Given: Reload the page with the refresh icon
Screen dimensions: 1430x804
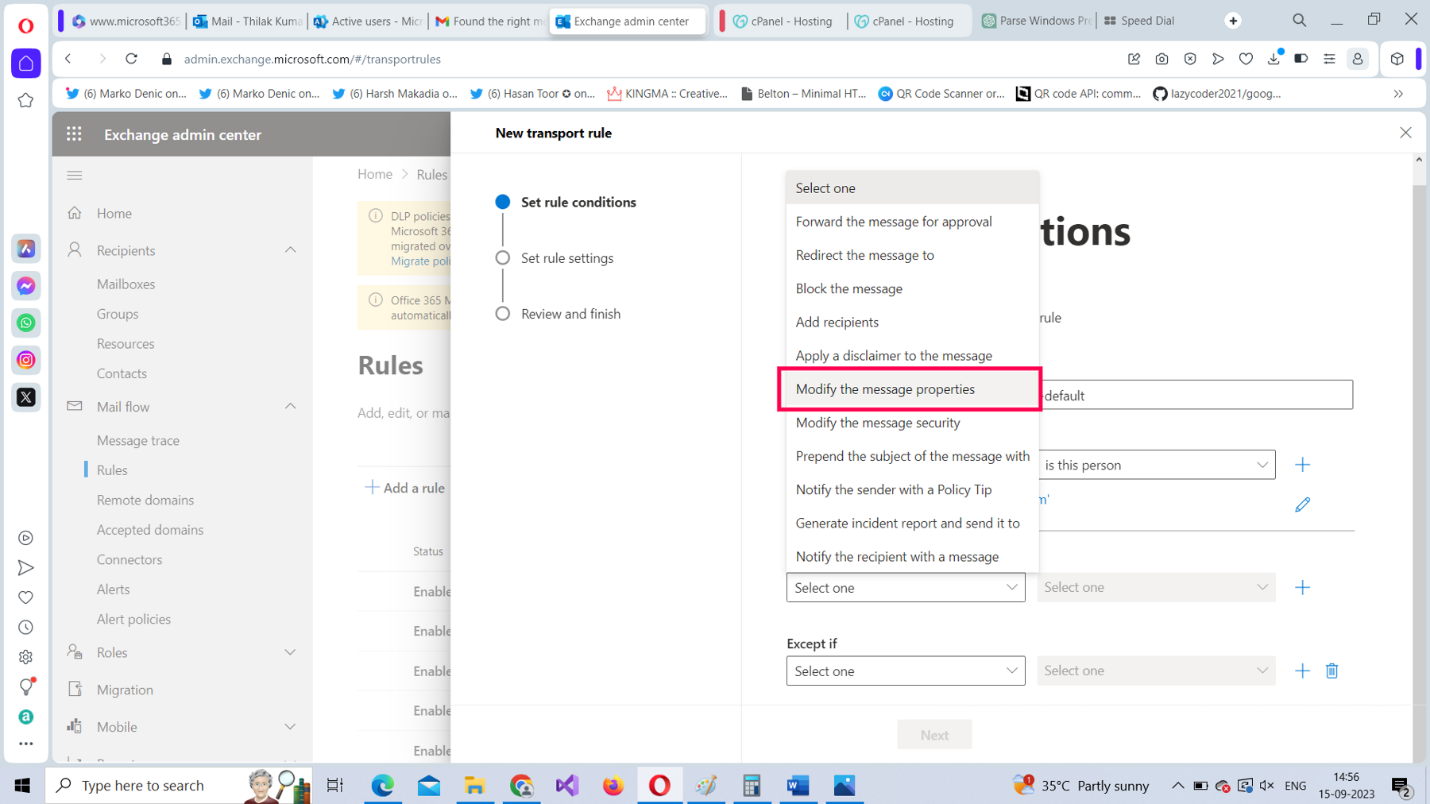Looking at the screenshot, I should pos(131,59).
